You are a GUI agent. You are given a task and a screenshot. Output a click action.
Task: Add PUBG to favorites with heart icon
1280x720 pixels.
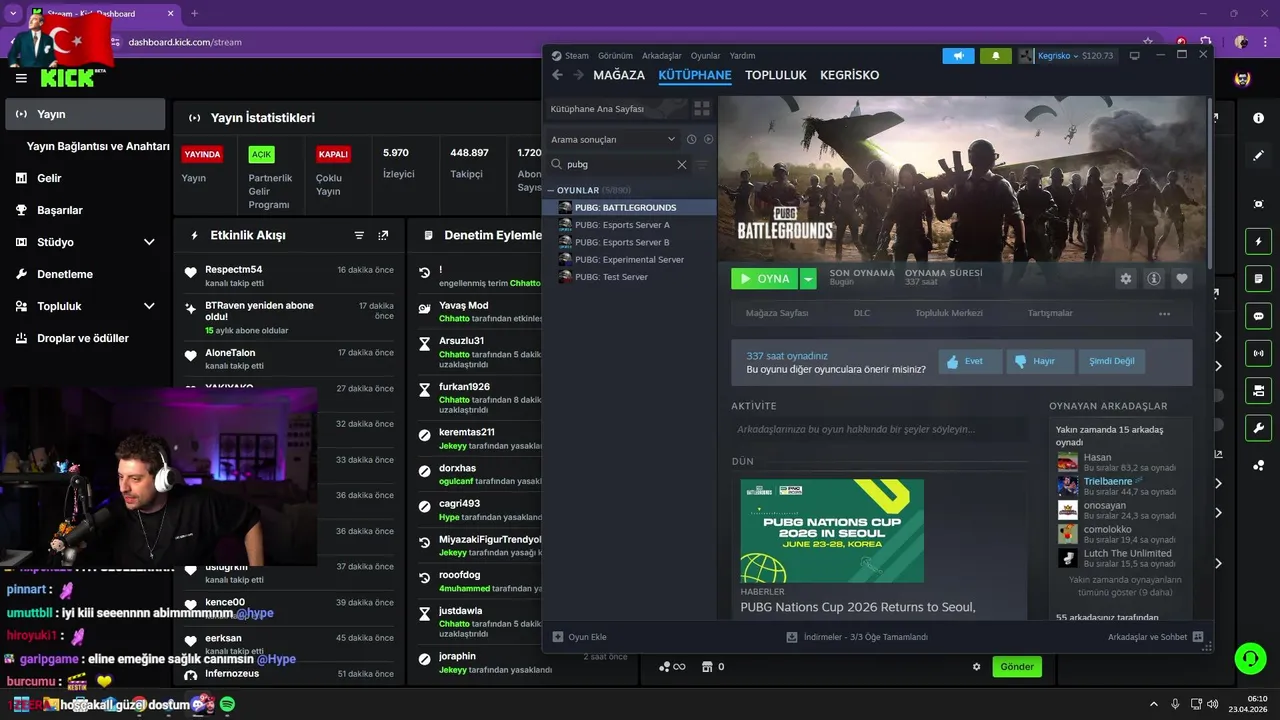coord(1181,279)
